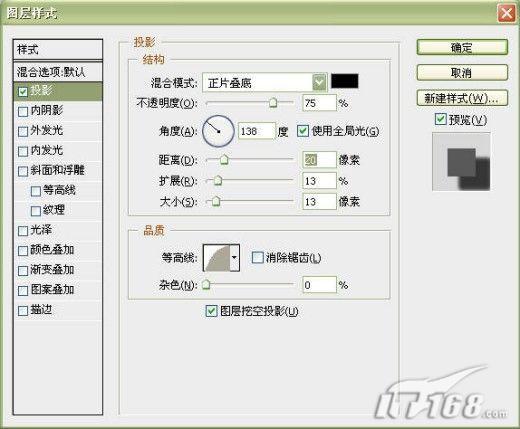Viewport: 520px width, 429px height.
Task: Enable the 图案叠加 pattern overlay checkbox
Action: click(x=23, y=291)
